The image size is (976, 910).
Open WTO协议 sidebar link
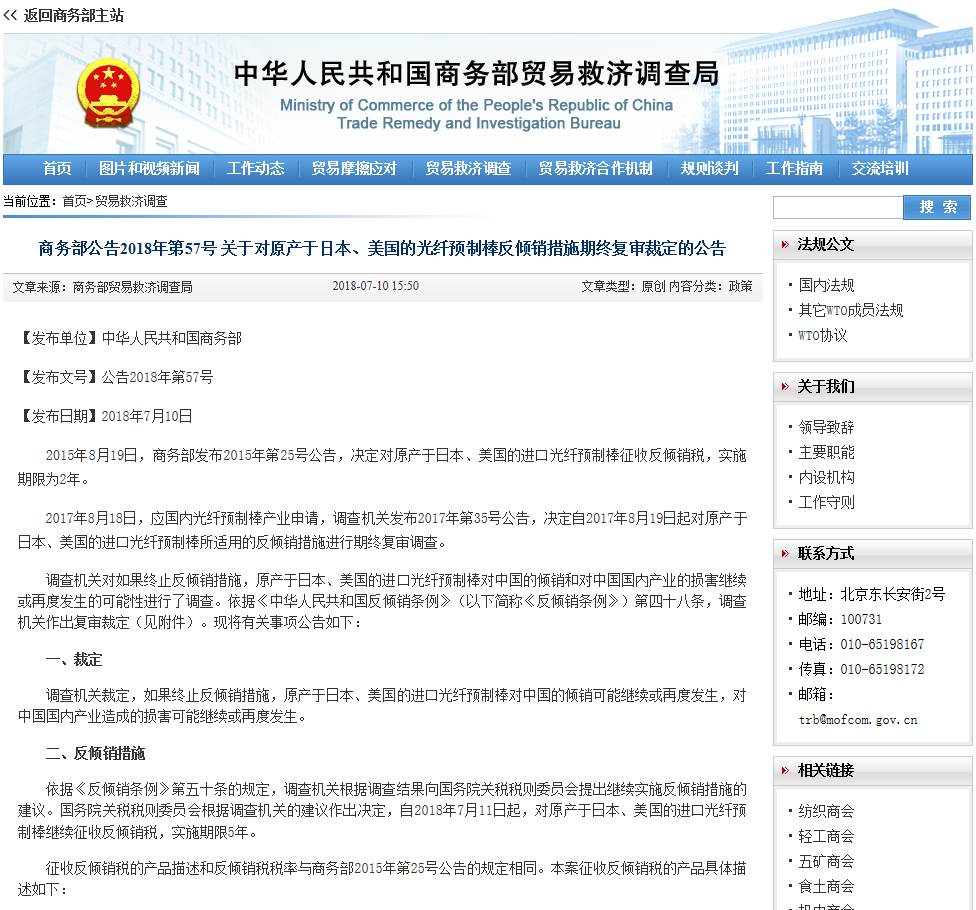(x=822, y=335)
